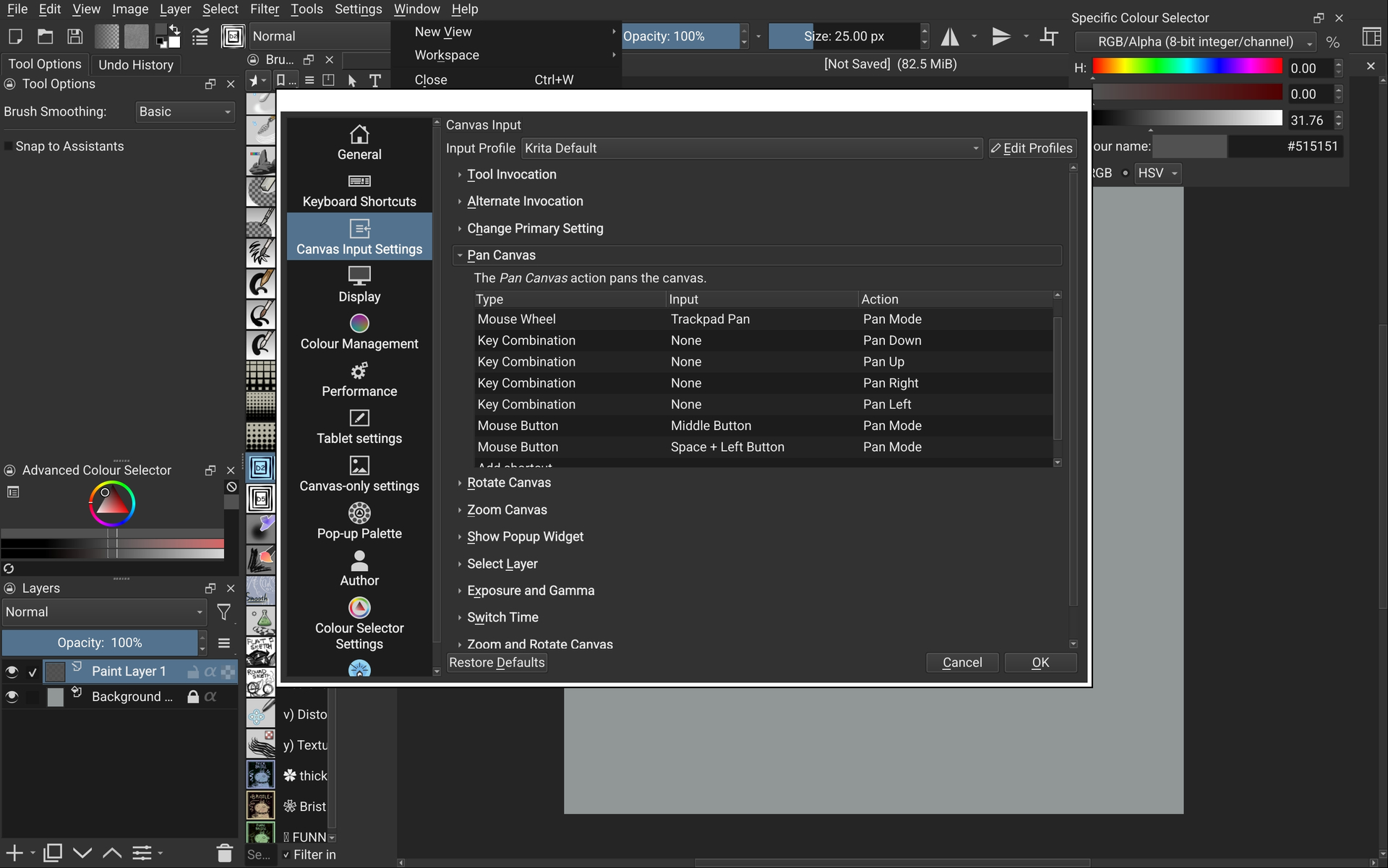
Task: Open the Input Profile dropdown
Action: 751,148
